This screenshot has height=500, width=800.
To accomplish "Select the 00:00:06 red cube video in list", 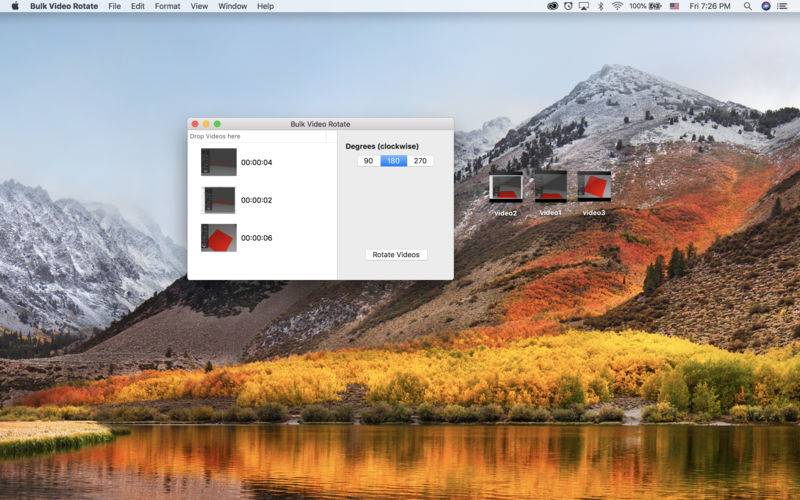I will [x=218, y=238].
